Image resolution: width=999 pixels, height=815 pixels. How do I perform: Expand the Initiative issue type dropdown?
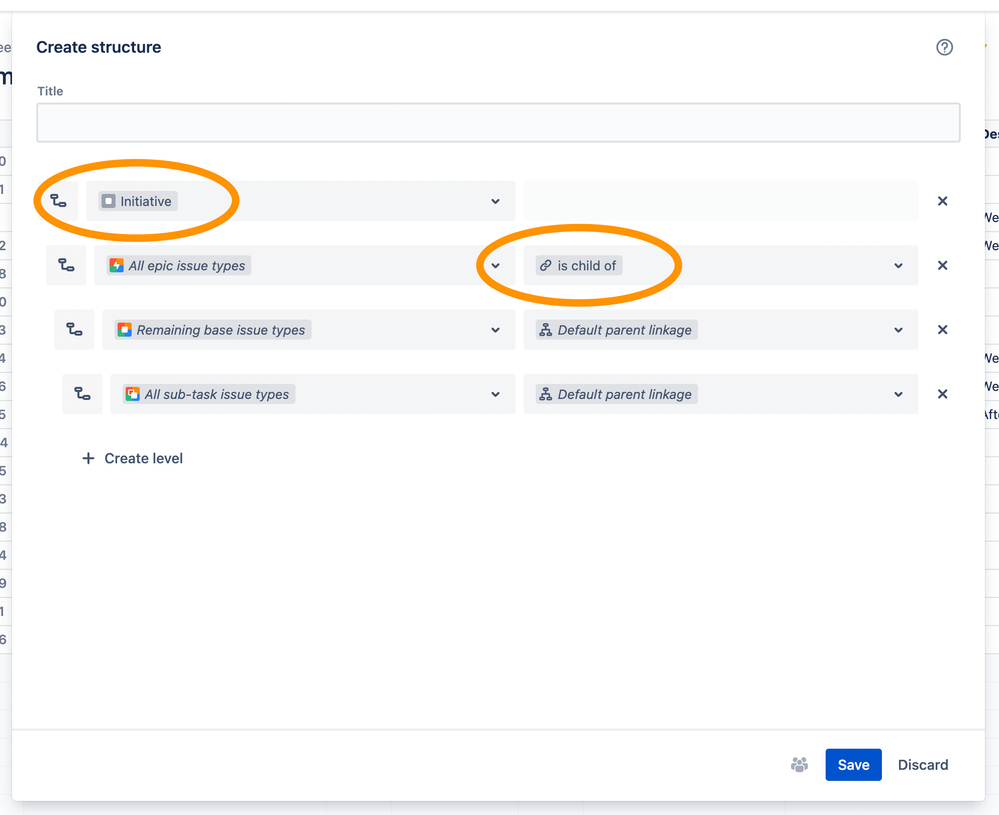tap(495, 201)
